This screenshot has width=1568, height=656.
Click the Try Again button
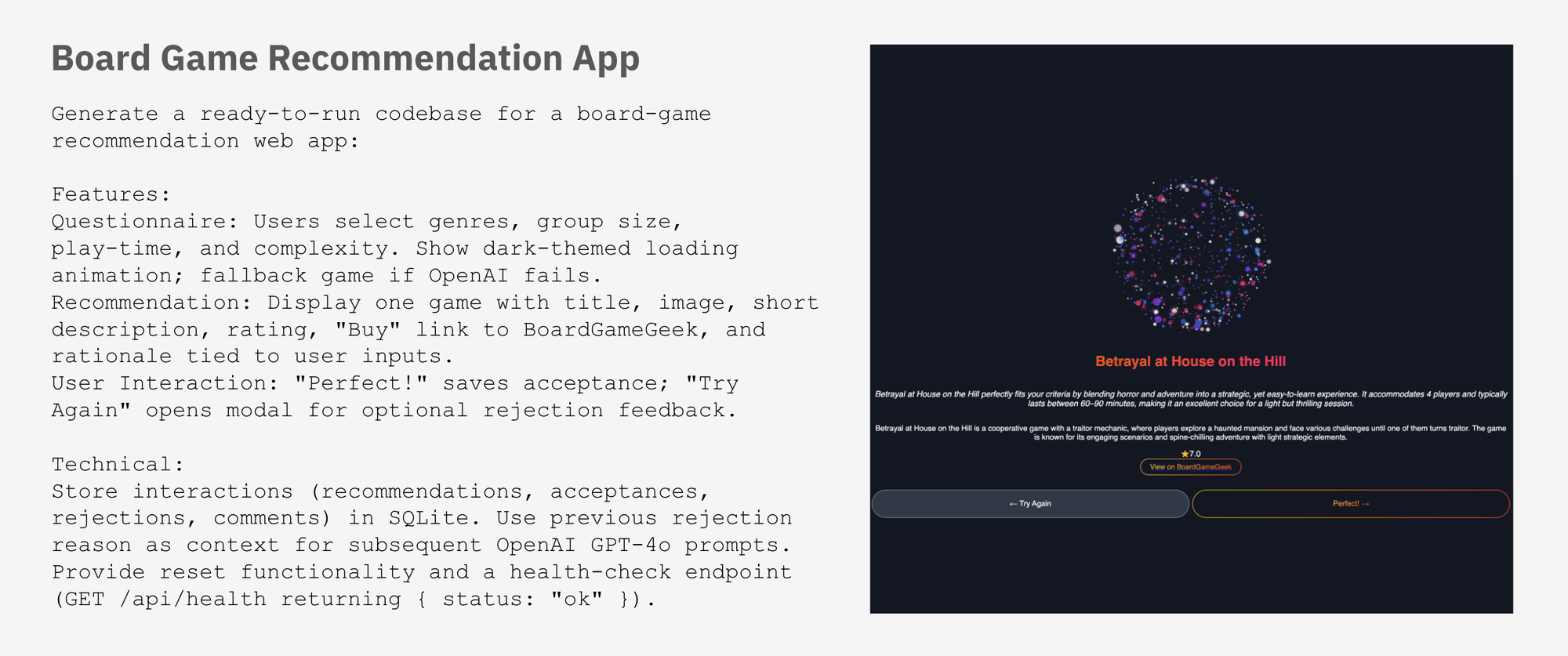(1030, 504)
